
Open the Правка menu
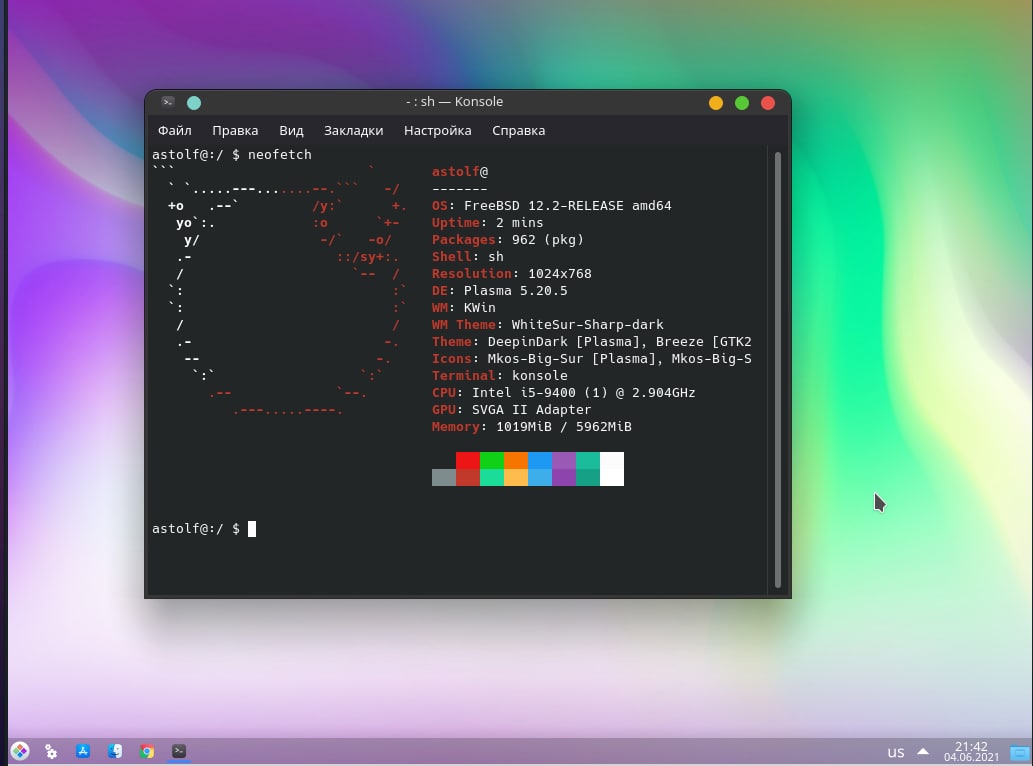(235, 130)
